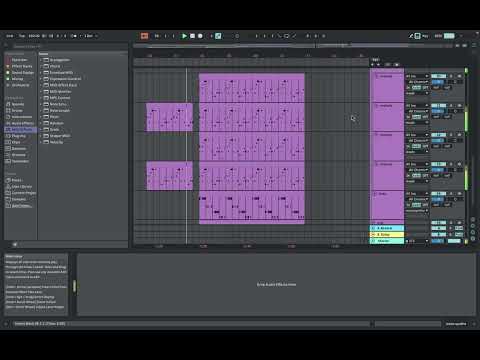Click the left arrow icon above track headers
Image resolution: width=480 pixels, height=360 pixels.
tap(373, 65)
